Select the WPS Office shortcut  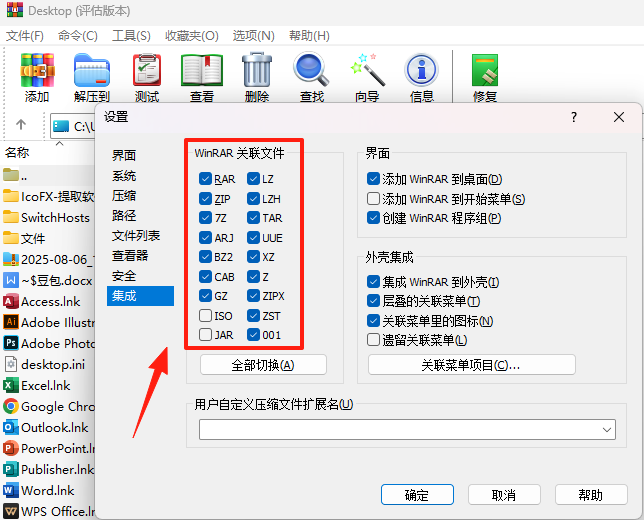tap(49, 511)
